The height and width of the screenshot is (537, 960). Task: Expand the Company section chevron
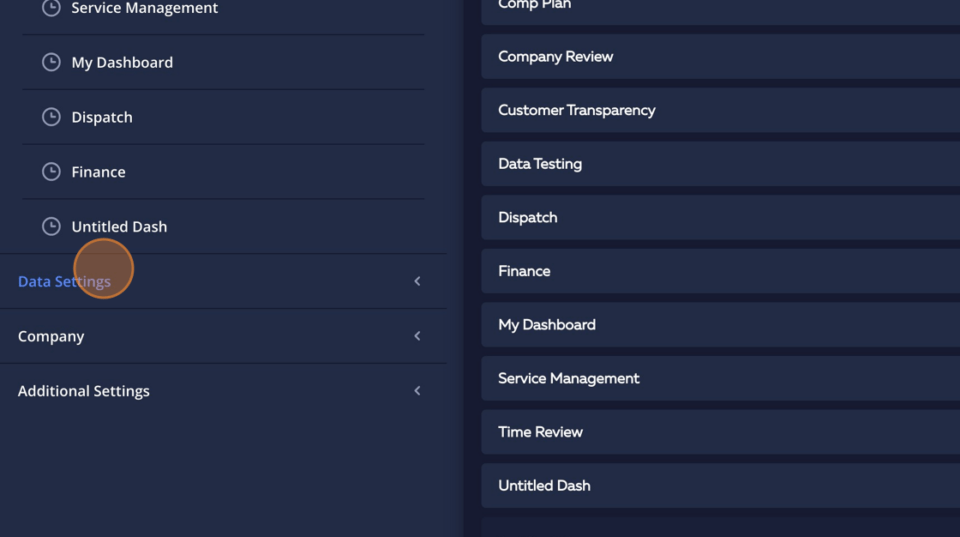pyautogui.click(x=417, y=336)
